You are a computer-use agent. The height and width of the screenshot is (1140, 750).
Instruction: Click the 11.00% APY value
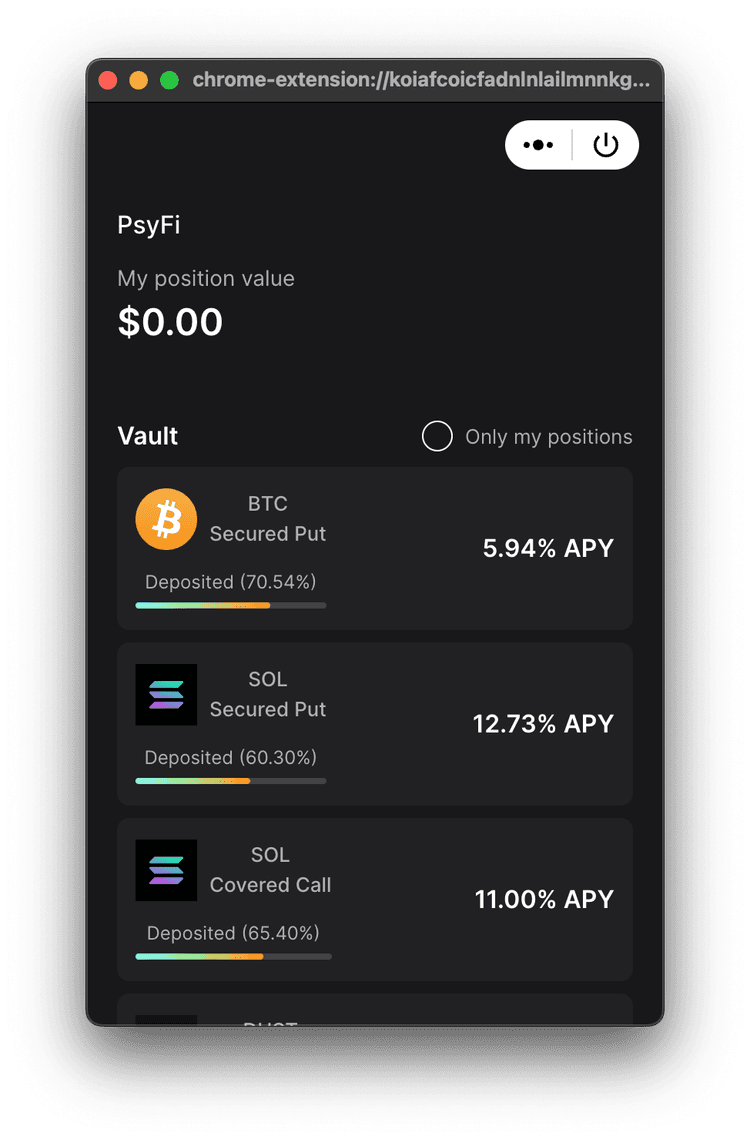(544, 900)
